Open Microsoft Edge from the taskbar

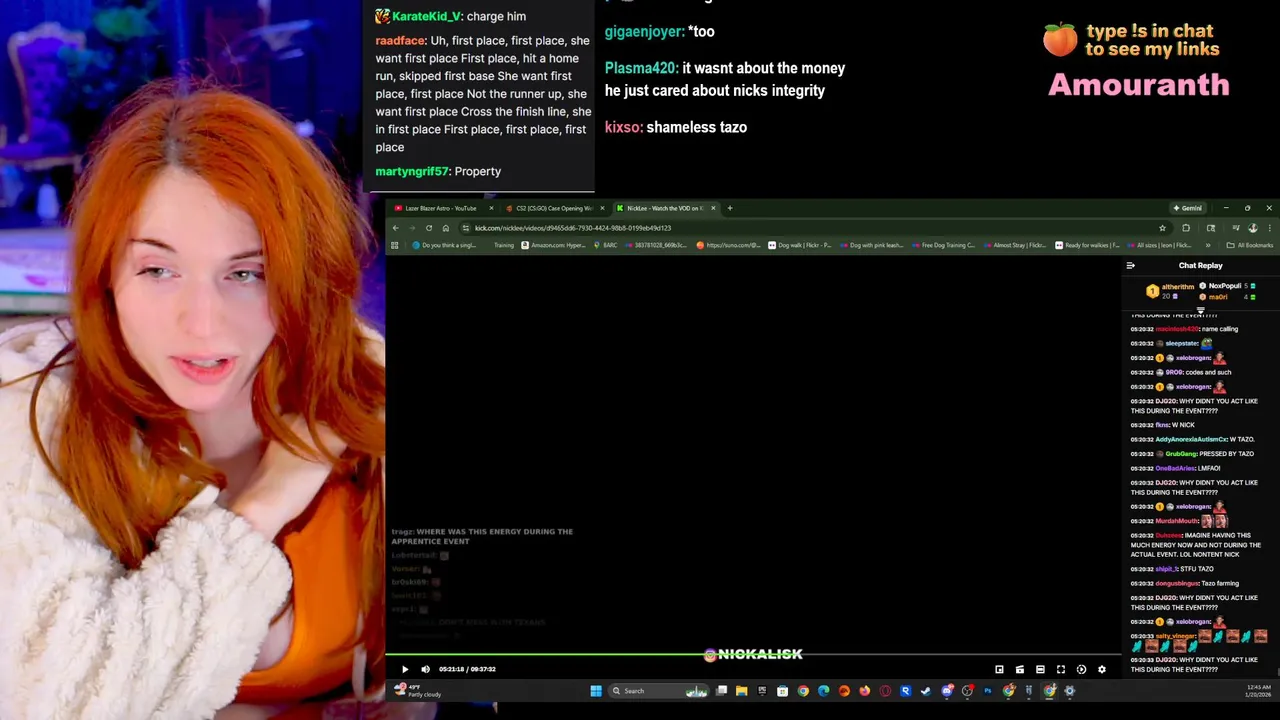pyautogui.click(x=823, y=691)
